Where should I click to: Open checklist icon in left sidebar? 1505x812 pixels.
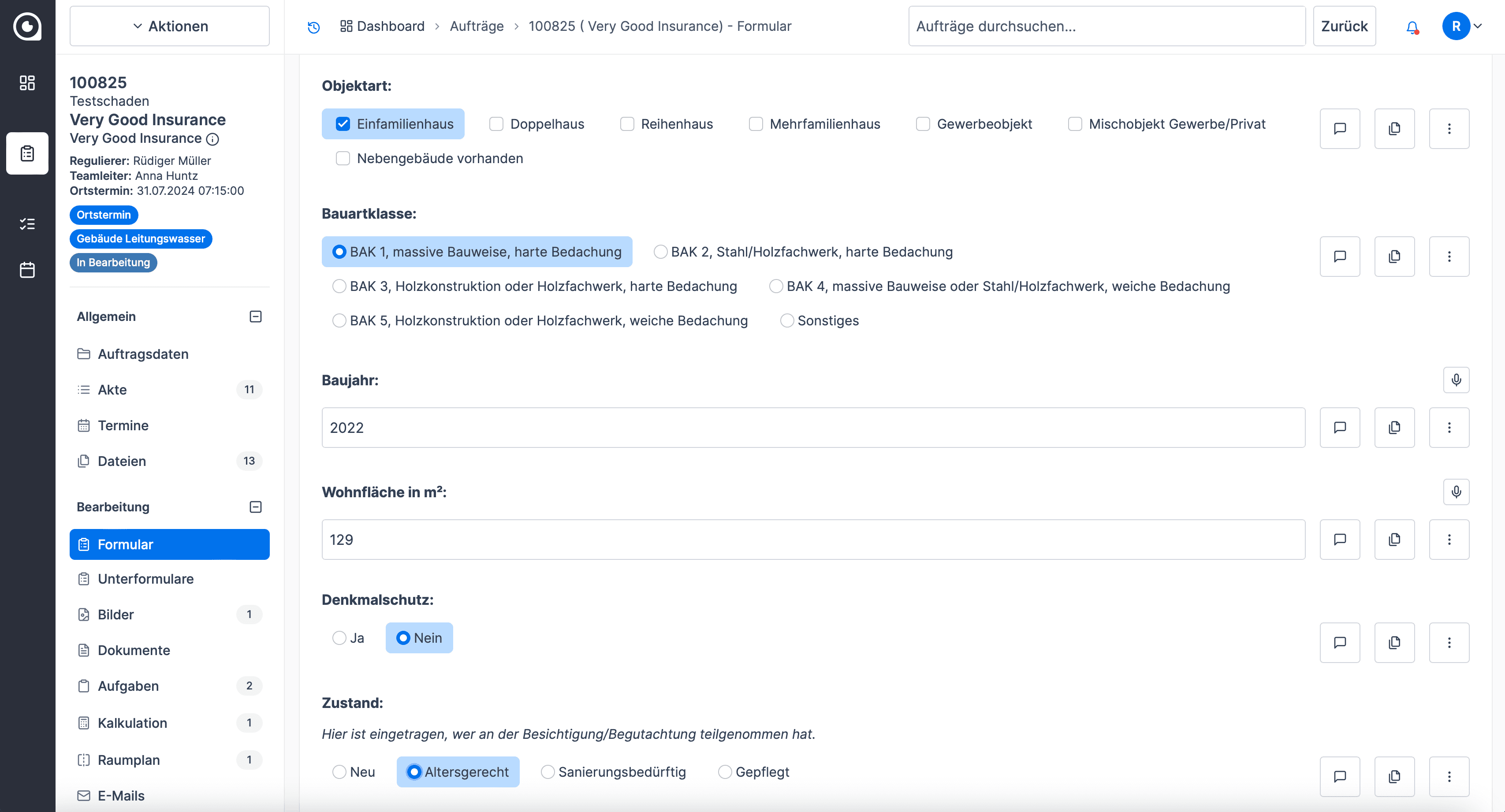pos(27,224)
